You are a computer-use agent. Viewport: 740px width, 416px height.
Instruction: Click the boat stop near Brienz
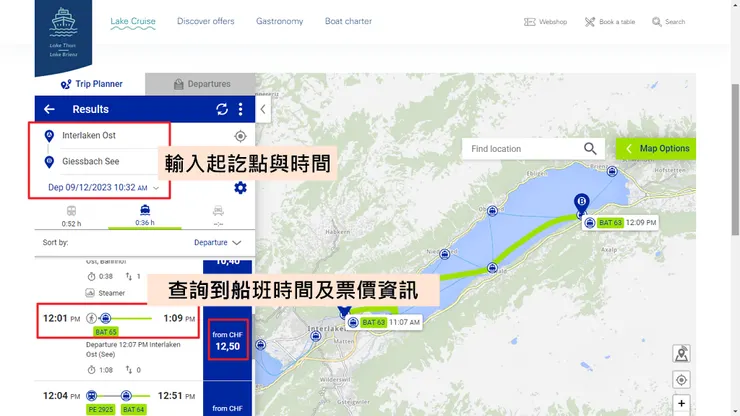tap(612, 171)
